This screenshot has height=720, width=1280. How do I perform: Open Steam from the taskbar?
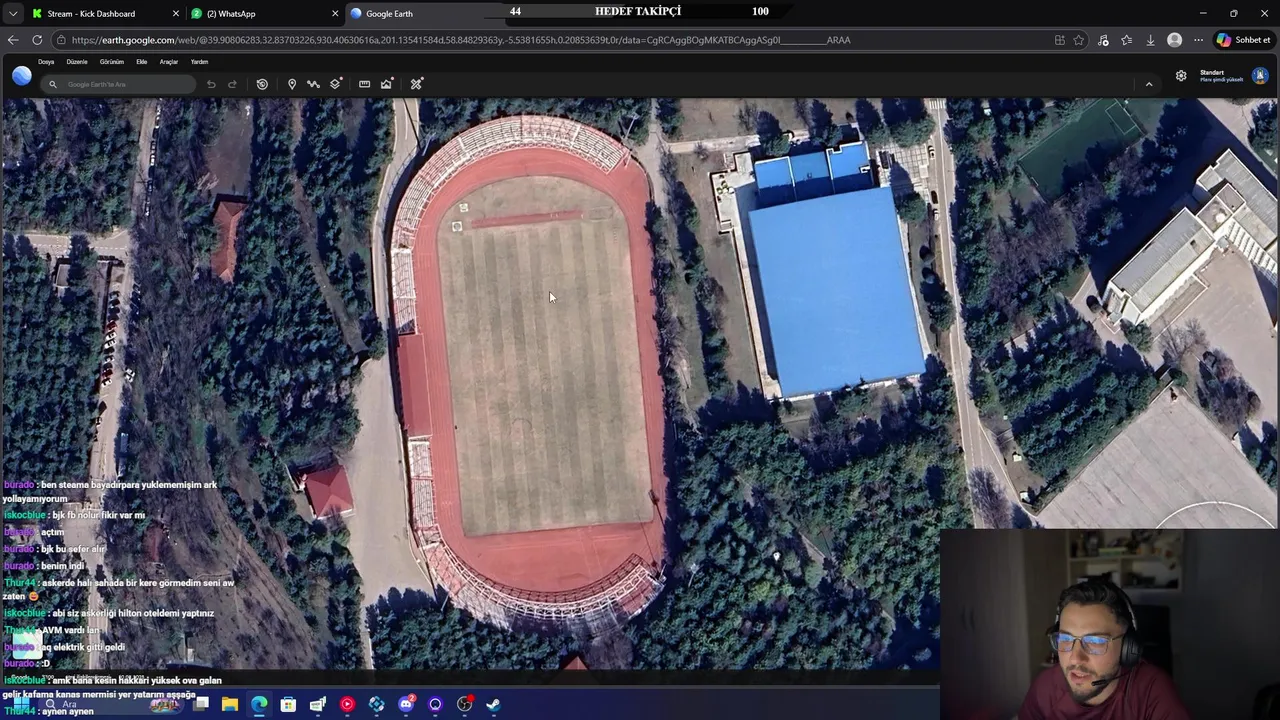coord(494,704)
